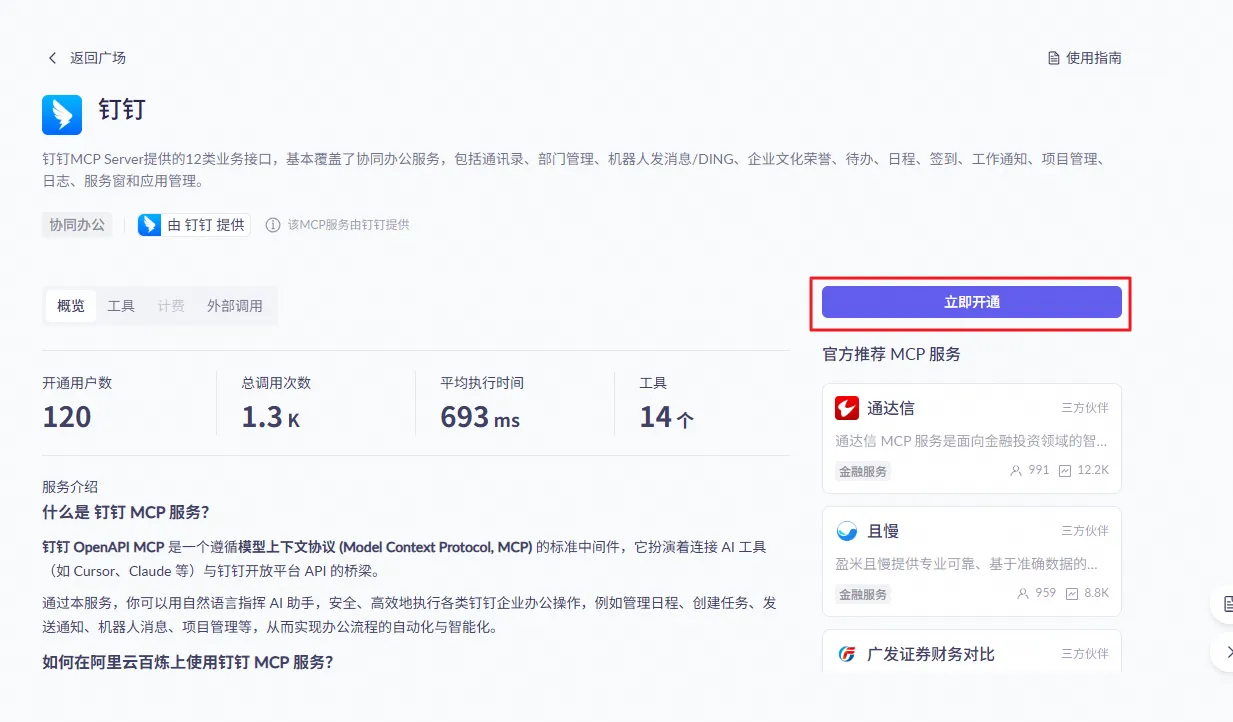Click the 通达信 red logo icon
Screen dimensions: 1233x722
tap(847, 408)
